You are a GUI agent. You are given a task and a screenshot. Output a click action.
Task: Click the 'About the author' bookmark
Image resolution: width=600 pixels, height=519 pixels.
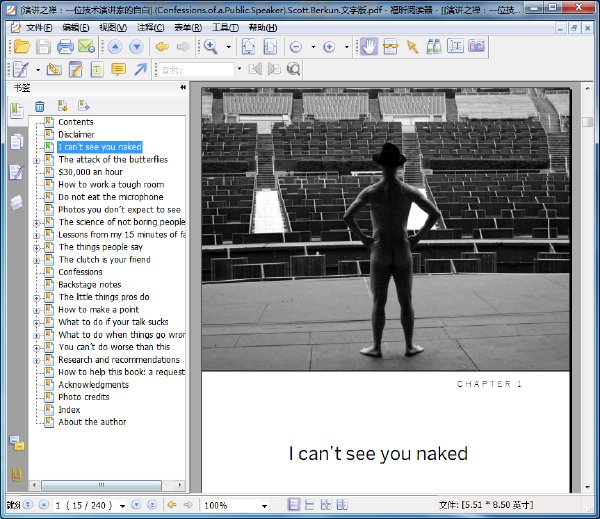pos(92,422)
